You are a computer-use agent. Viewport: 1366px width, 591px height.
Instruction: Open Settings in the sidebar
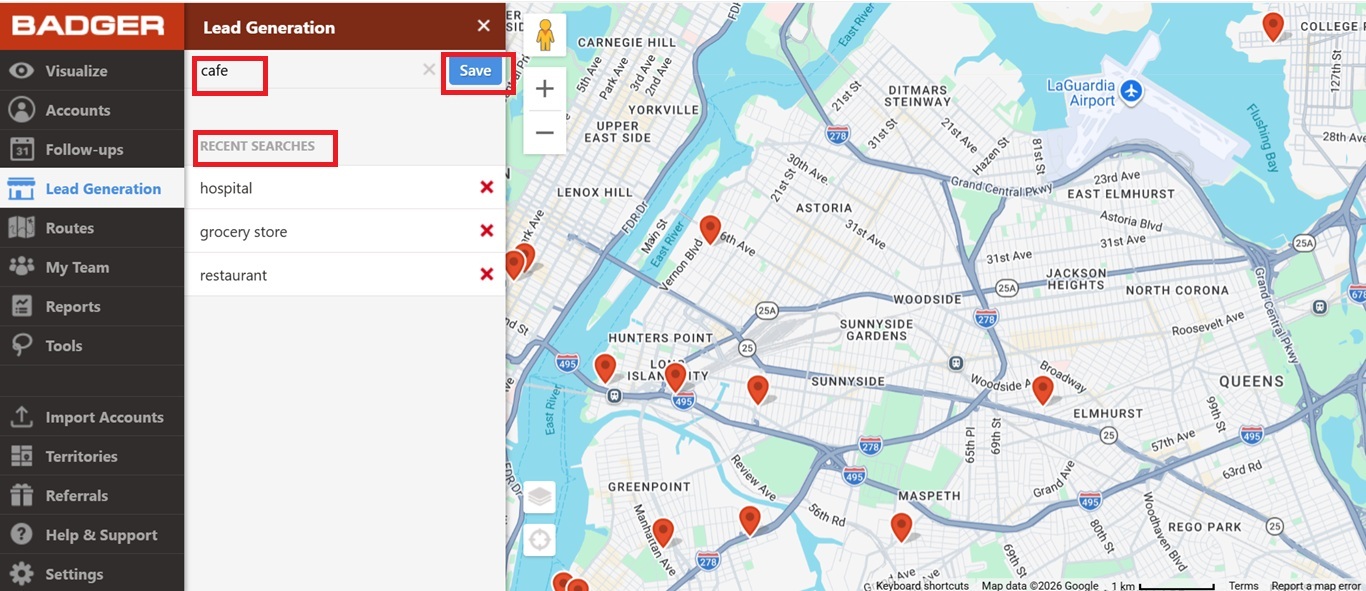point(74,574)
